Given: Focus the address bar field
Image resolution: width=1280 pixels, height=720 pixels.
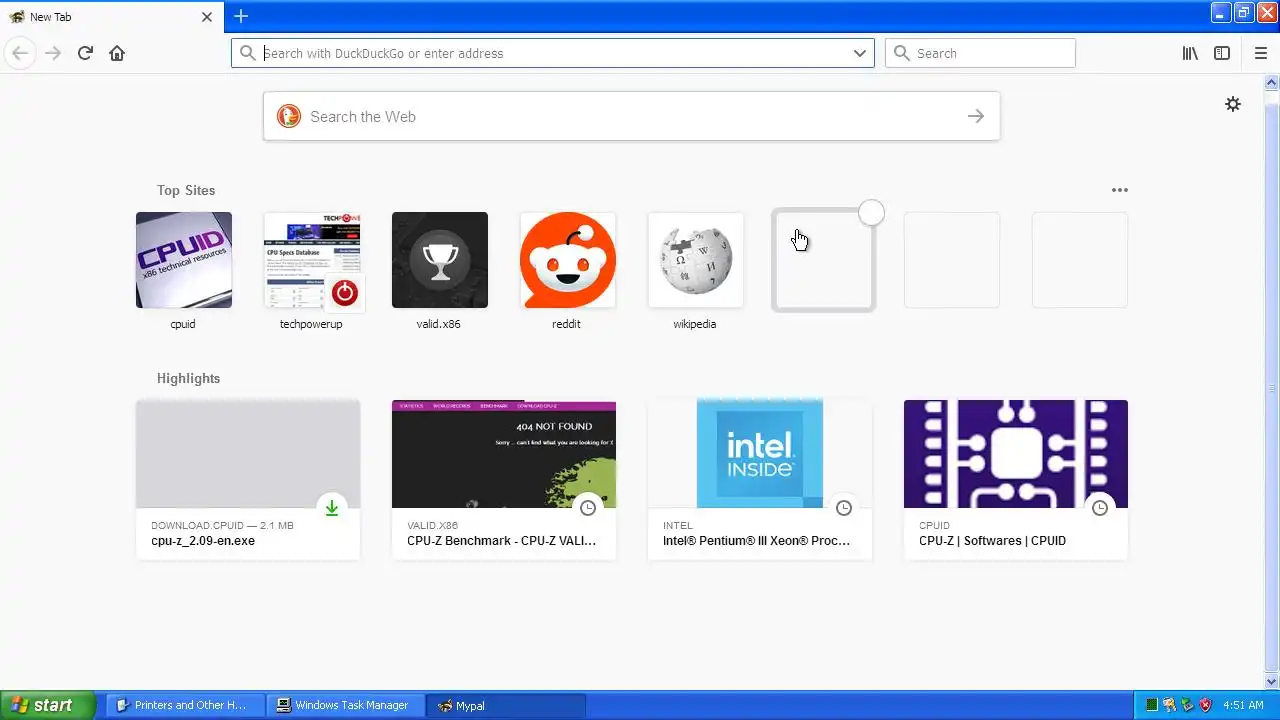Looking at the screenshot, I should tap(552, 53).
